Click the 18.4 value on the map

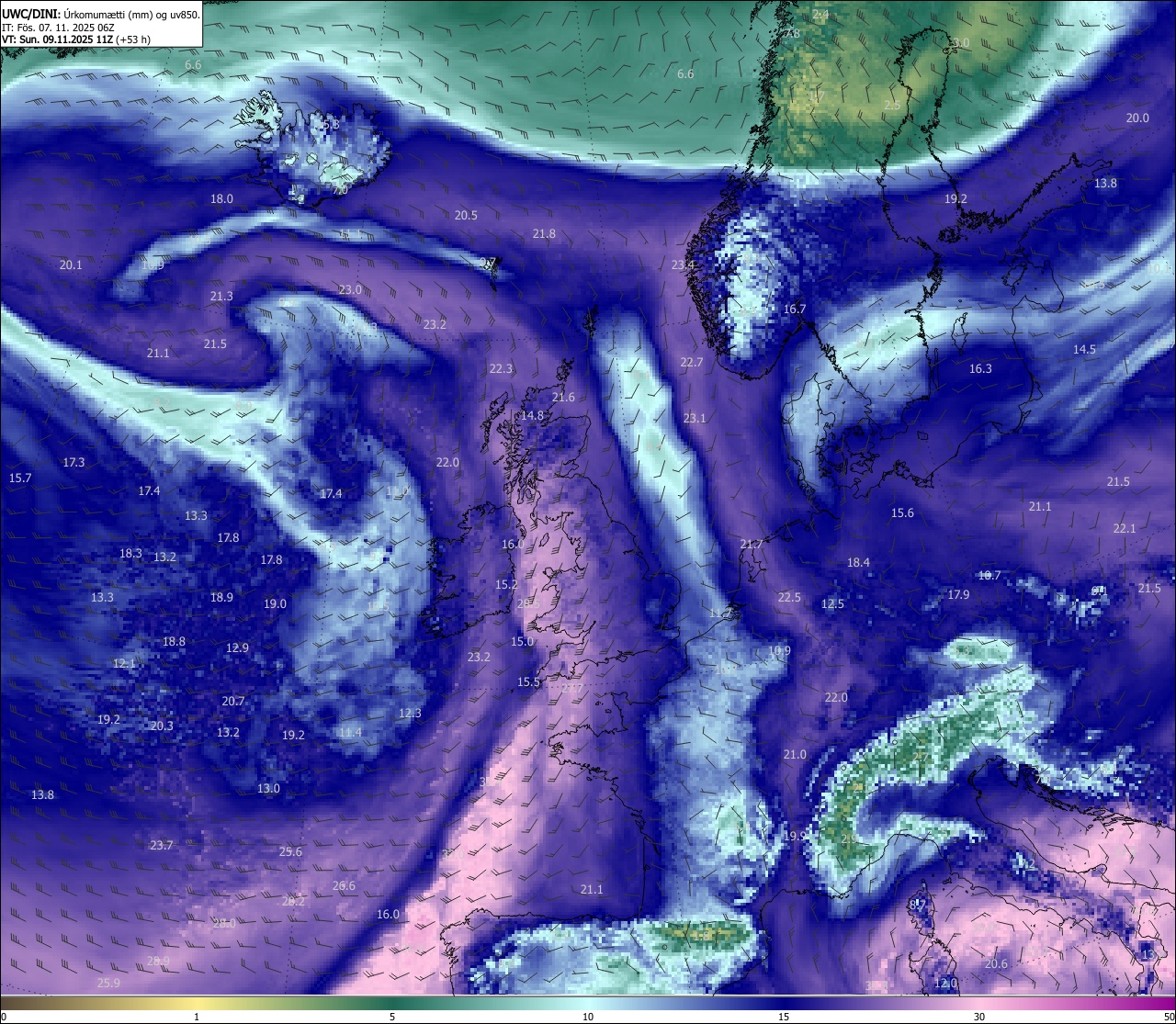[858, 562]
